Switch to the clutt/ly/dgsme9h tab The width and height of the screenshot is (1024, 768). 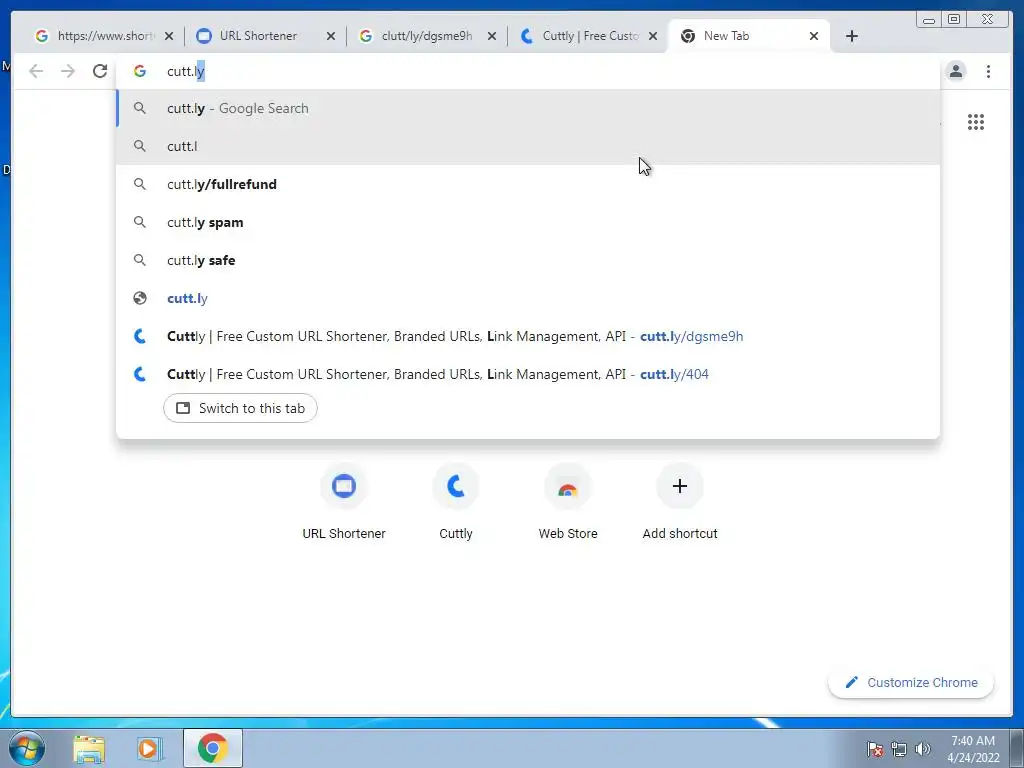426,36
